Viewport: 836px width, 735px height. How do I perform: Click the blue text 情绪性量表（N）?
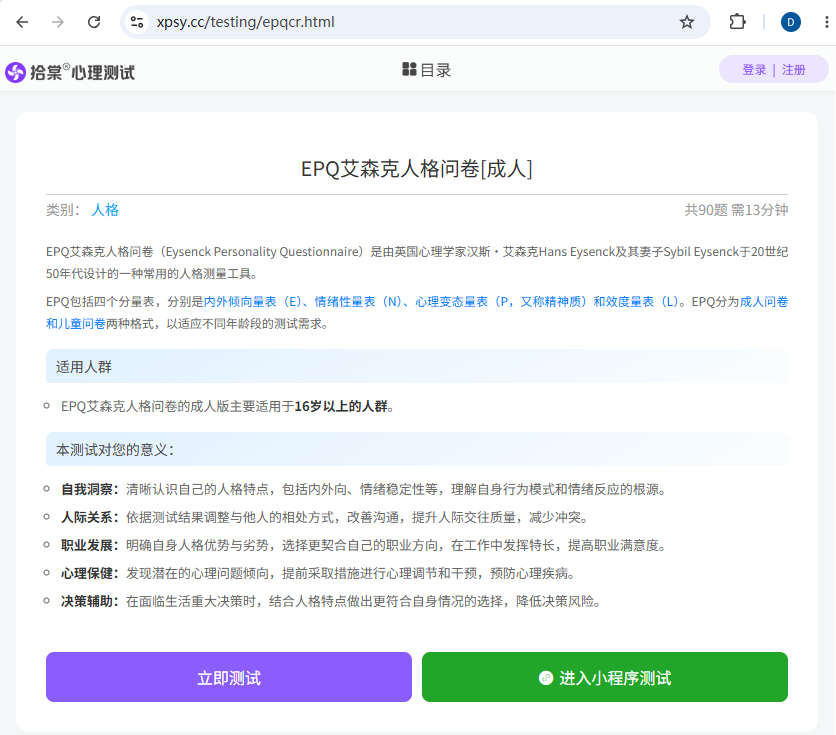click(x=358, y=302)
